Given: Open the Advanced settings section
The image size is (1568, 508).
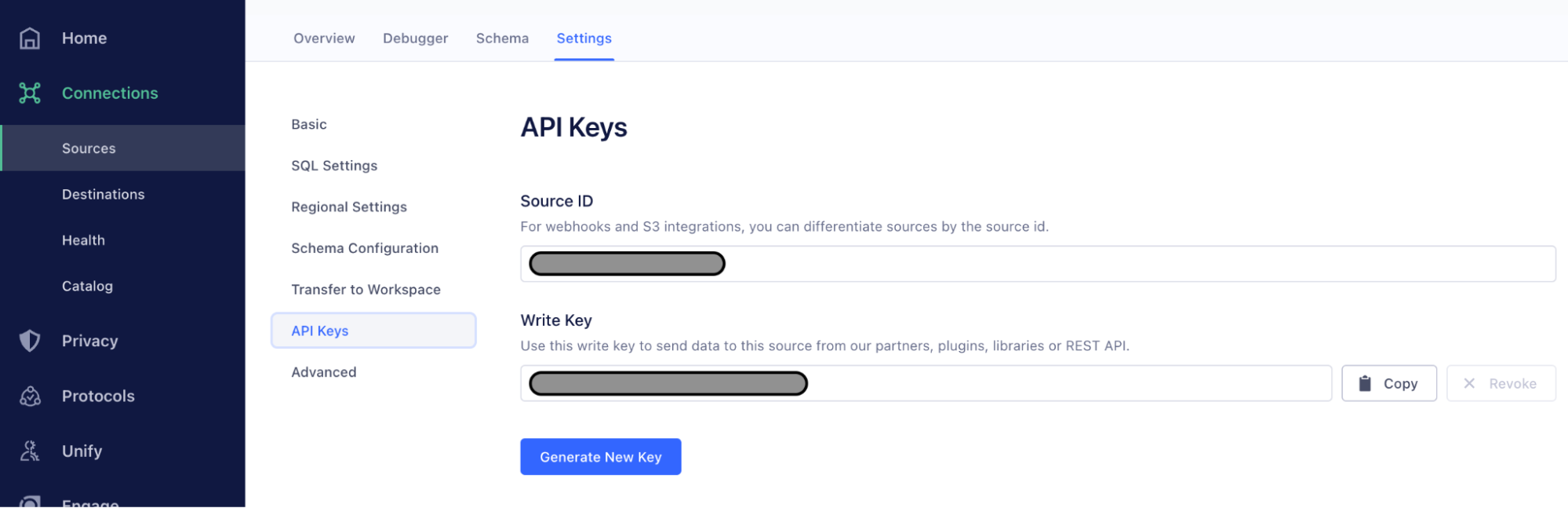Looking at the screenshot, I should (x=323, y=371).
